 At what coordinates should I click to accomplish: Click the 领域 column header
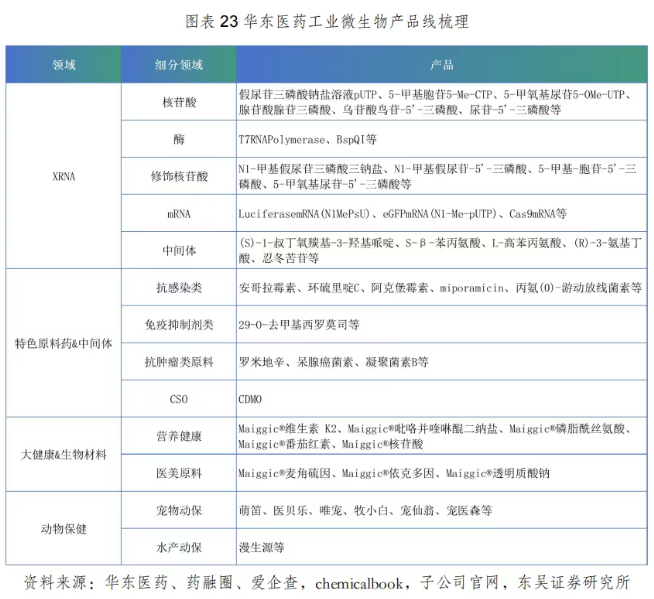tap(63, 65)
